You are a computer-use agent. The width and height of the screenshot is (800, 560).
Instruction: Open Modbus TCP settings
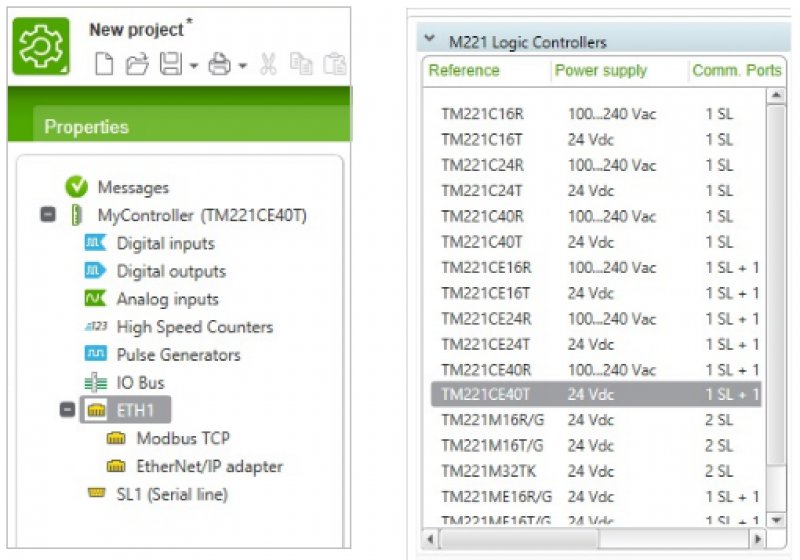click(x=183, y=438)
